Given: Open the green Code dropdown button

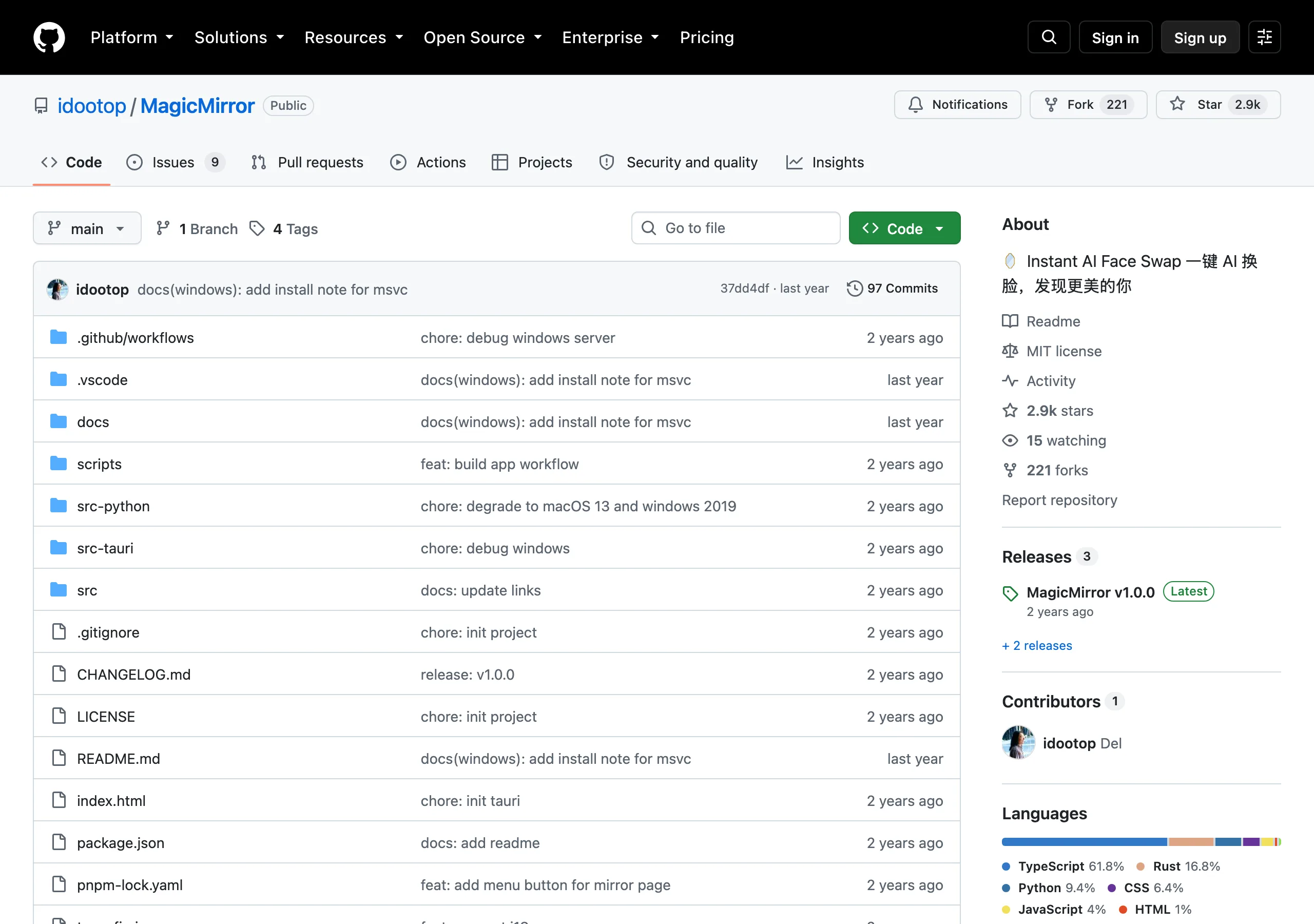Looking at the screenshot, I should coord(904,228).
